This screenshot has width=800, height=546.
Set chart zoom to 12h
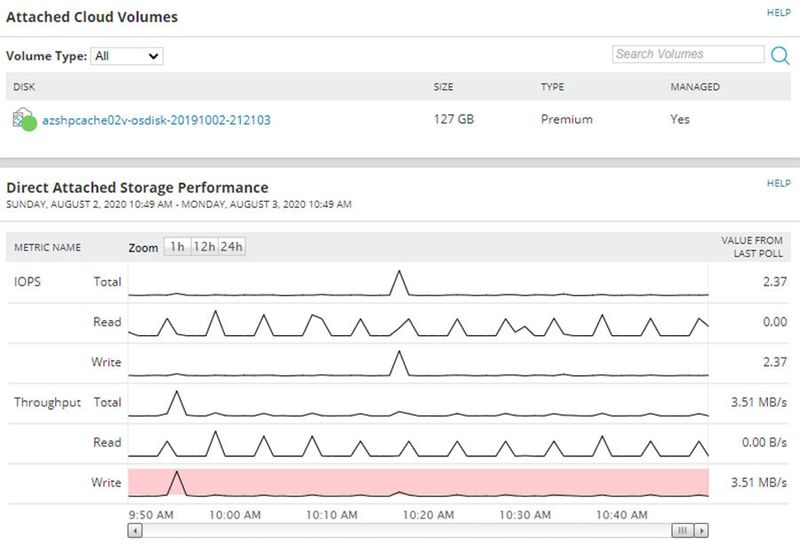[204, 246]
